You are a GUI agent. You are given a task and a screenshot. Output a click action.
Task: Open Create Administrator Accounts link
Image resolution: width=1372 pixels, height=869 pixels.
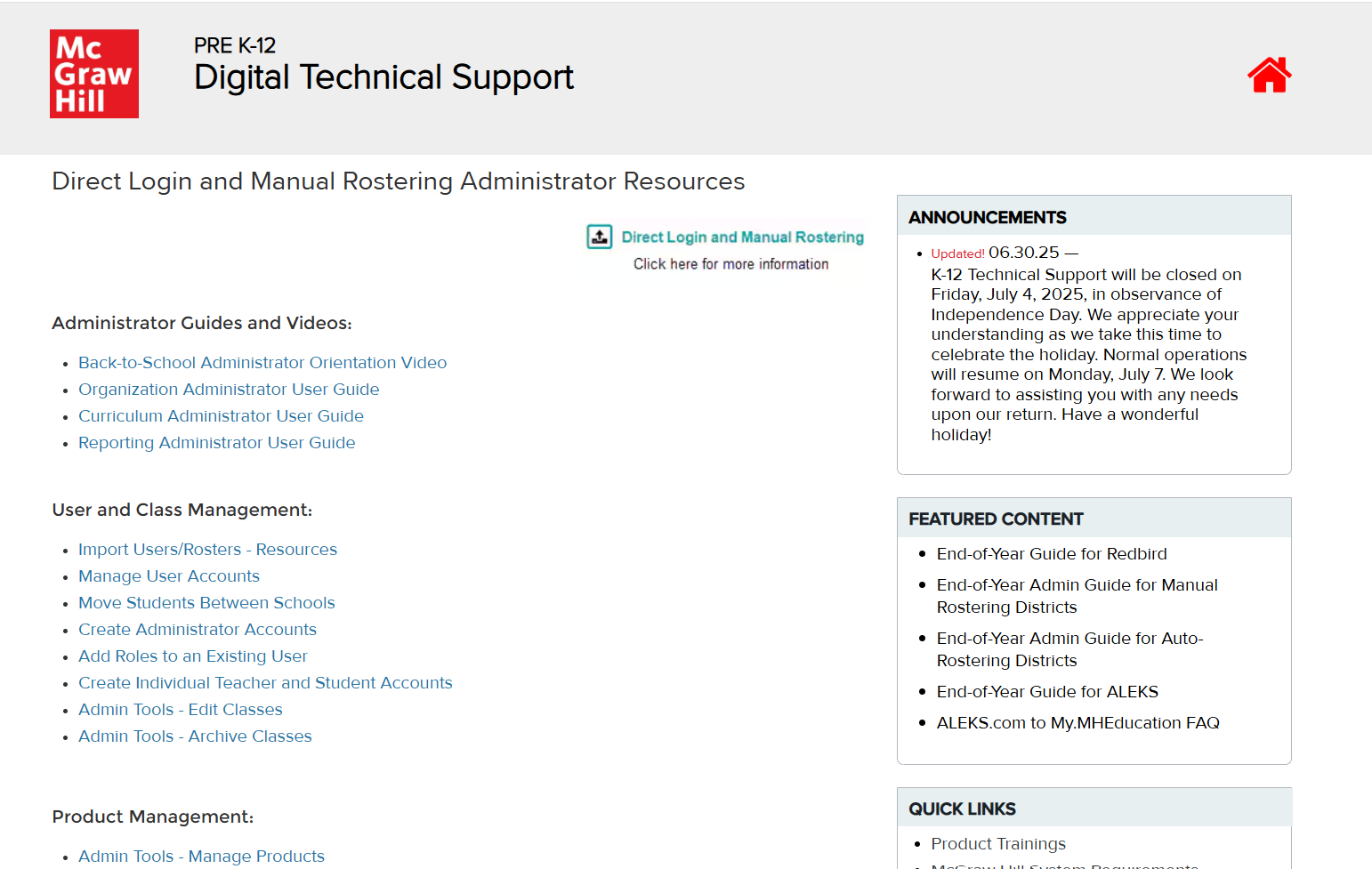click(198, 630)
